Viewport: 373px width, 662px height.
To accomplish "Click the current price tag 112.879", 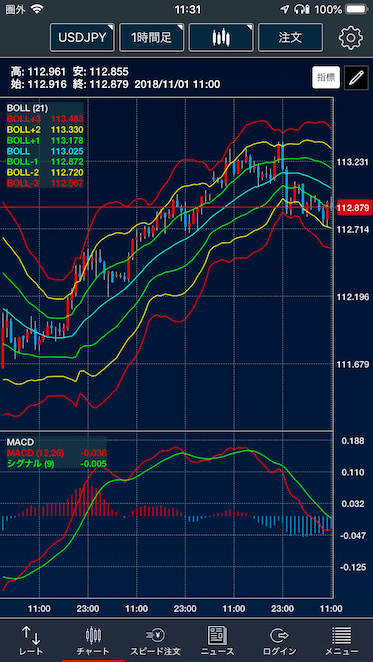I will point(354,207).
